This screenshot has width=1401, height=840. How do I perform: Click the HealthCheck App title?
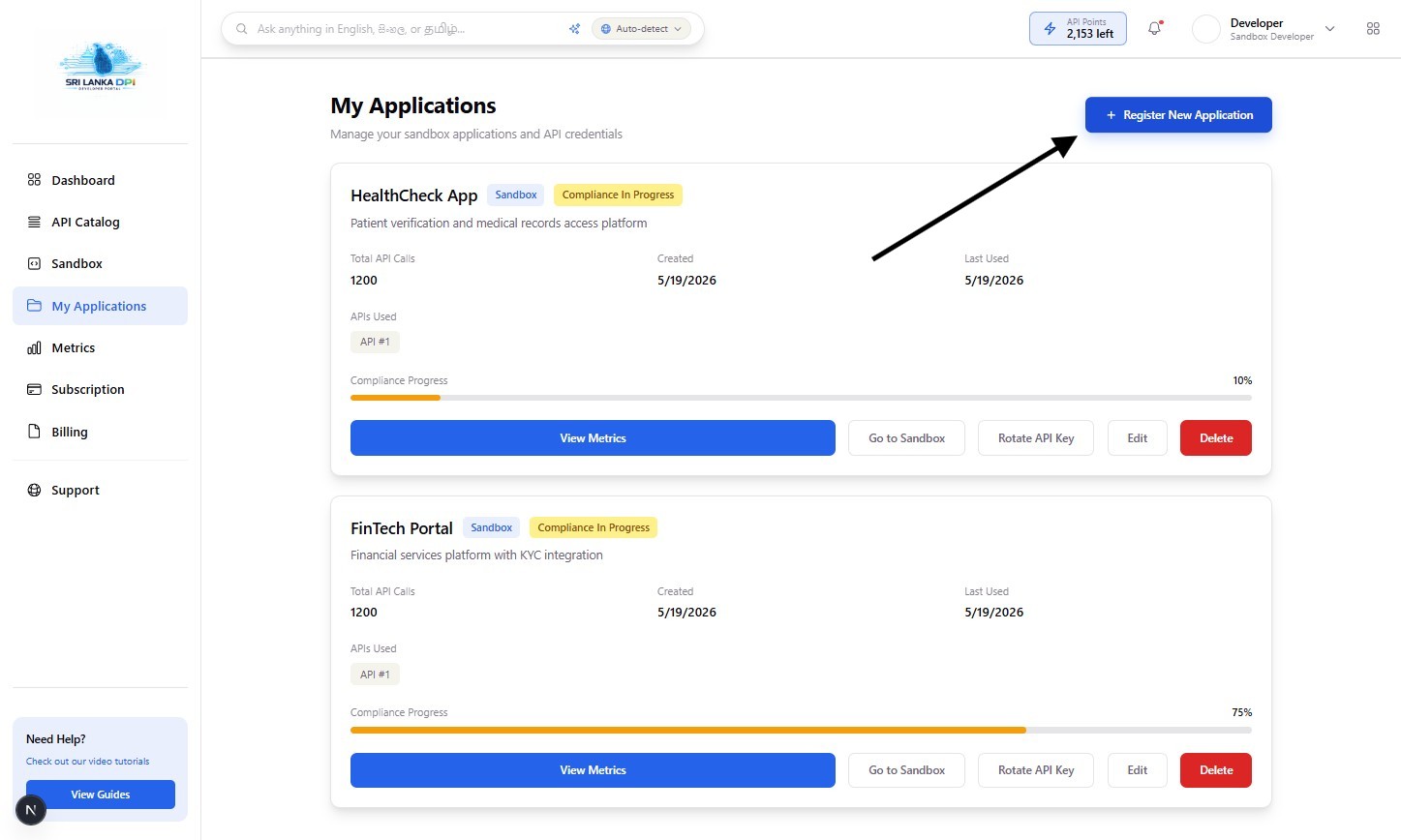(x=414, y=195)
